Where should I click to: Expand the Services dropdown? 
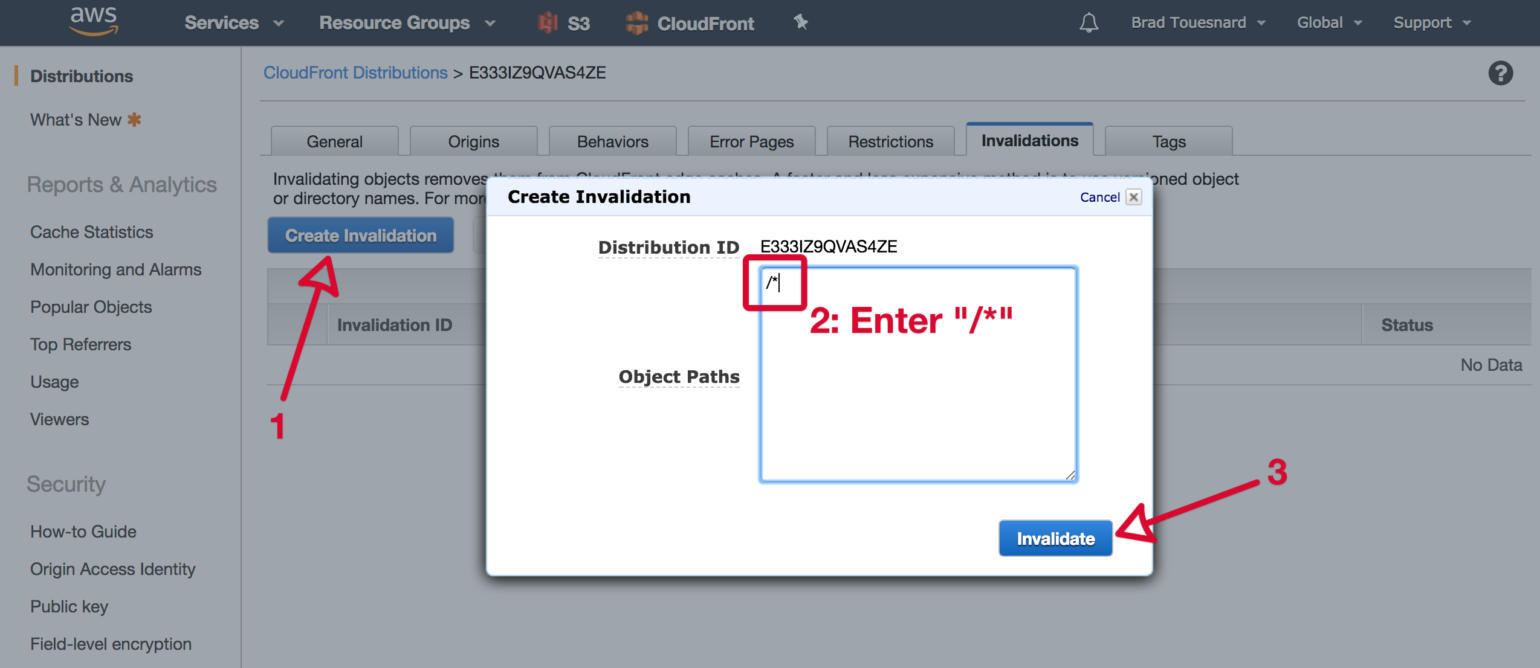[x=234, y=22]
